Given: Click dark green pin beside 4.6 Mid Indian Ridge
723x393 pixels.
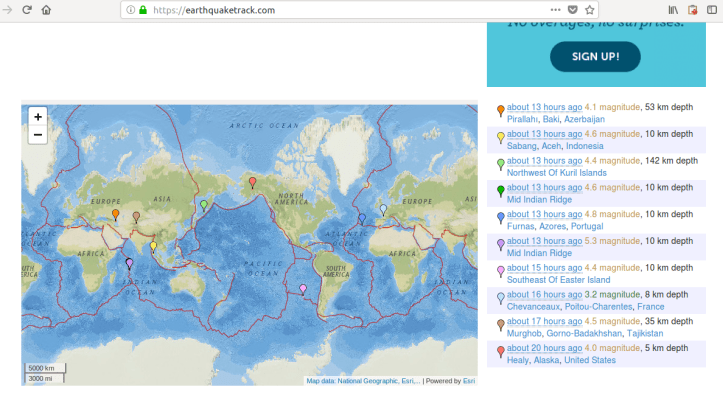Looking at the screenshot, I should tap(501, 191).
